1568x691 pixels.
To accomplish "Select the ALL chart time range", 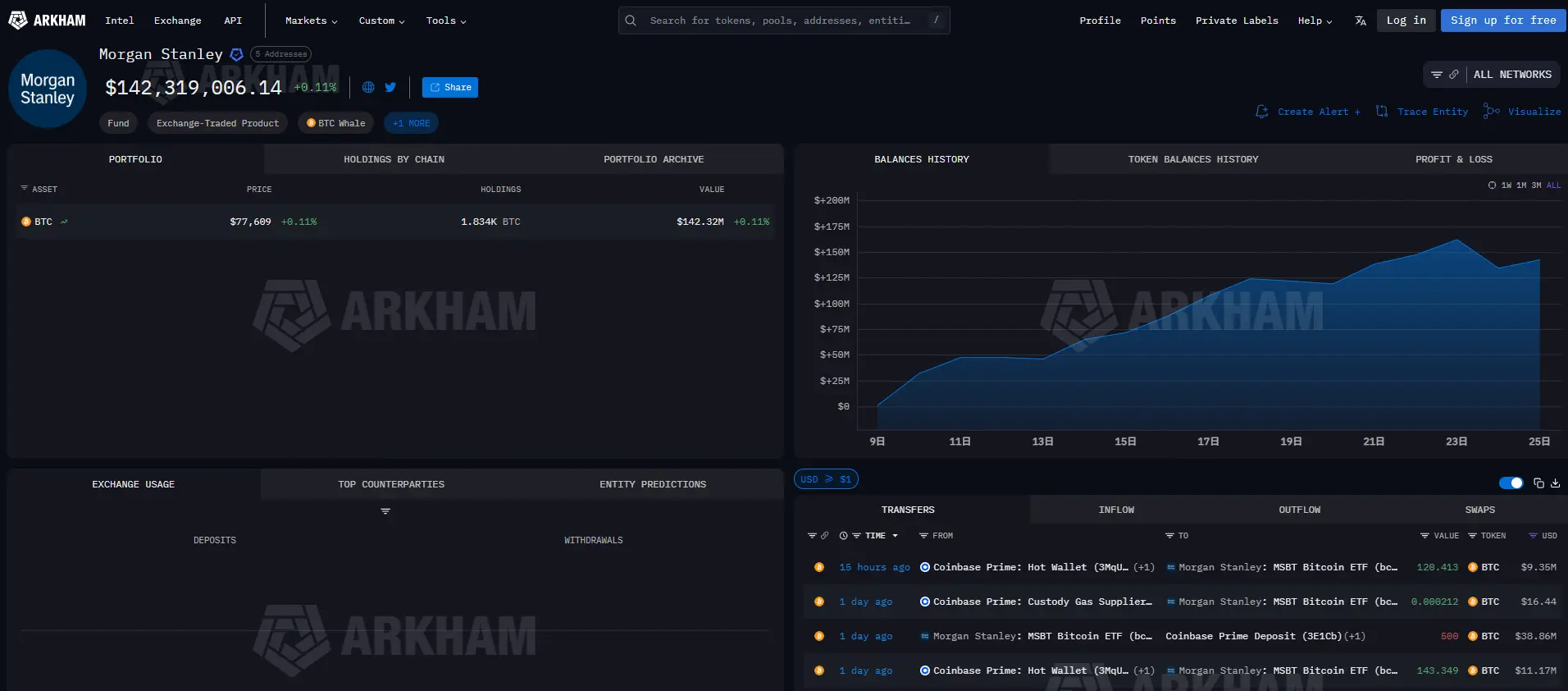I will tap(1553, 185).
